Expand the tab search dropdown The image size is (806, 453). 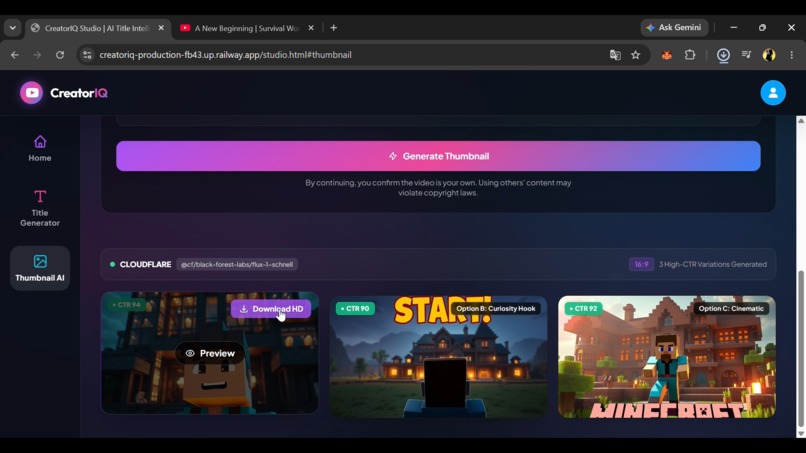pos(13,28)
